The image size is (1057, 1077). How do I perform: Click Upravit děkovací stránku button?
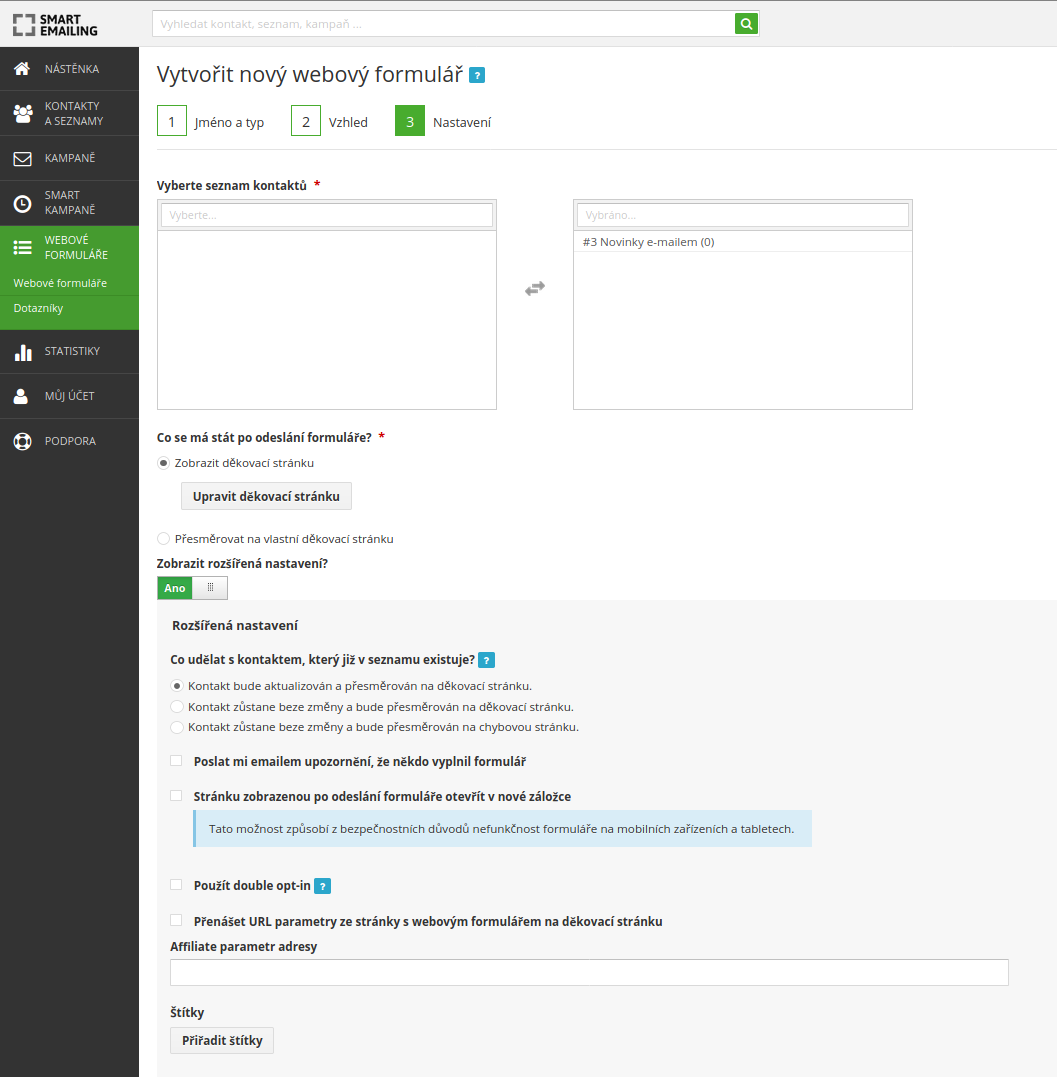[266, 496]
